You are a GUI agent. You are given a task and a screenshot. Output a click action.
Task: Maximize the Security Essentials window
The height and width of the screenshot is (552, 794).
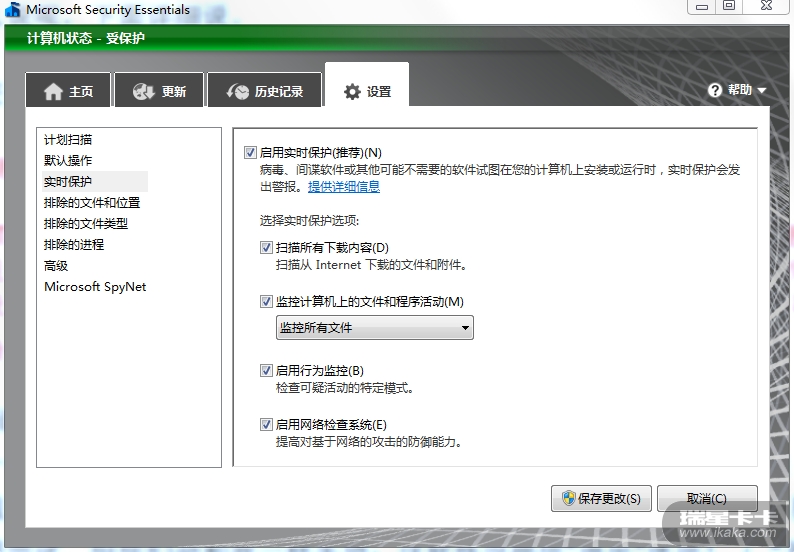[x=729, y=6]
